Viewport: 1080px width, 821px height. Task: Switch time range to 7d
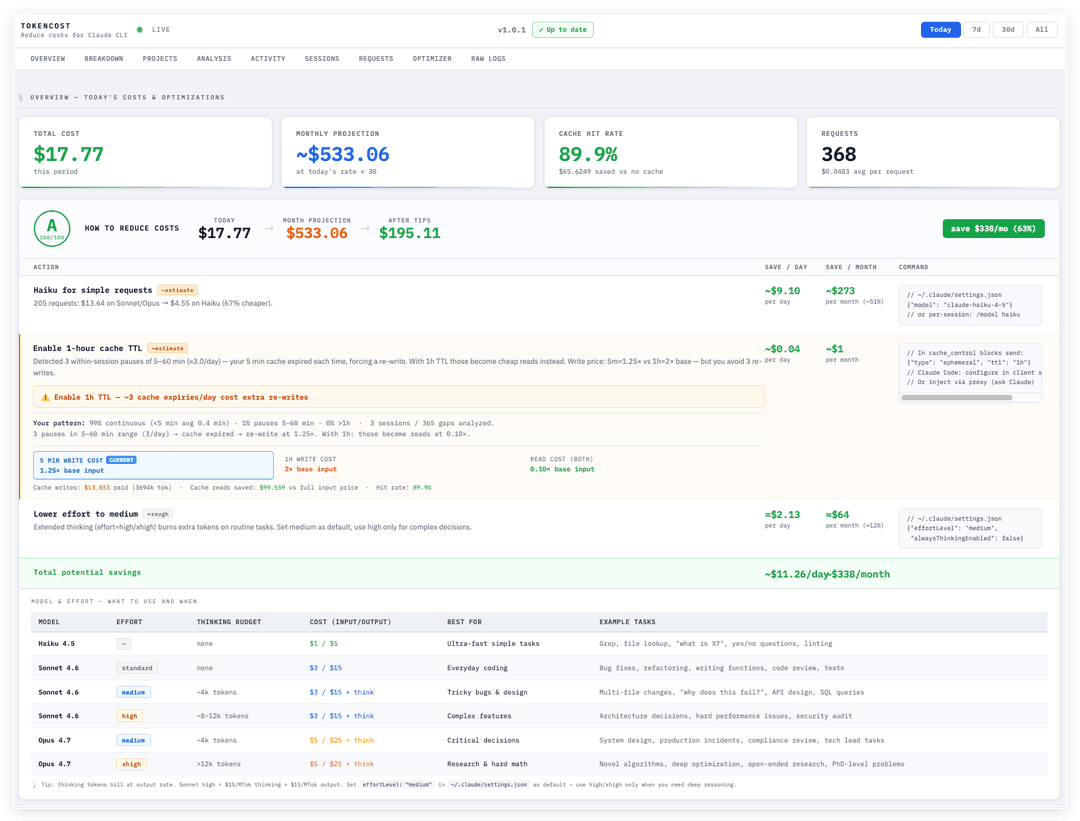(x=976, y=30)
